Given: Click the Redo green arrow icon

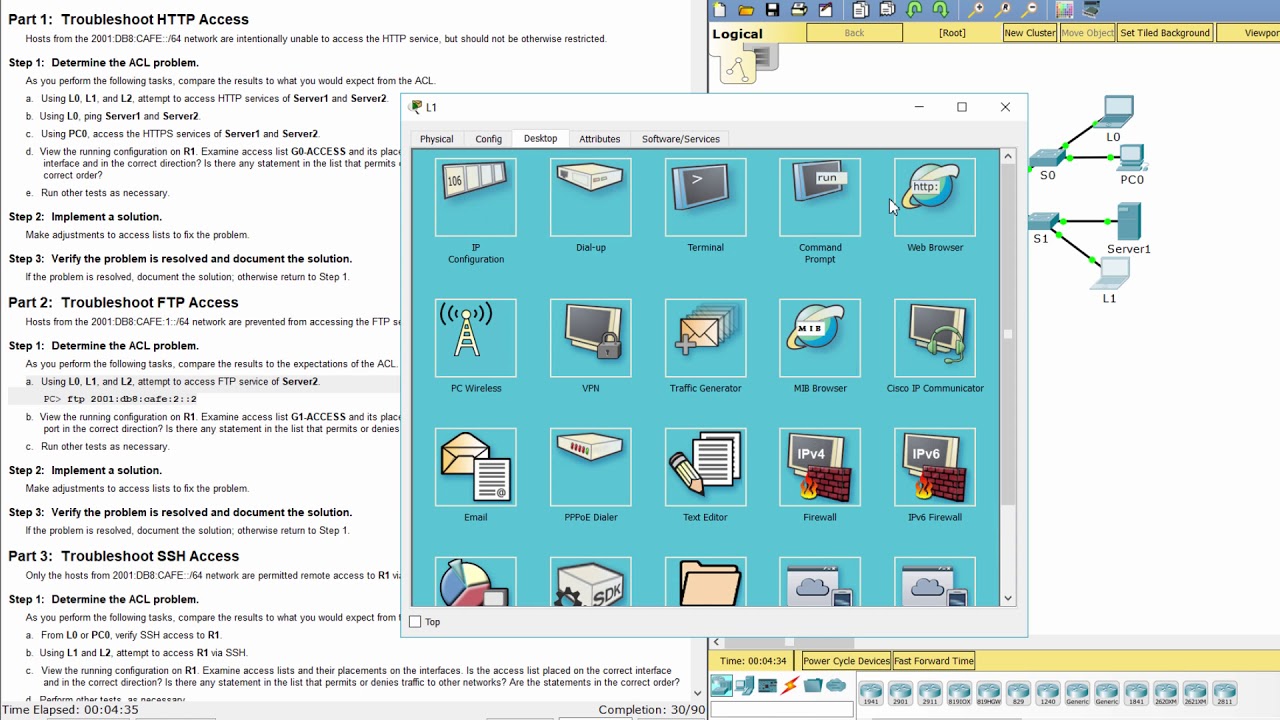Looking at the screenshot, I should coord(940,10).
